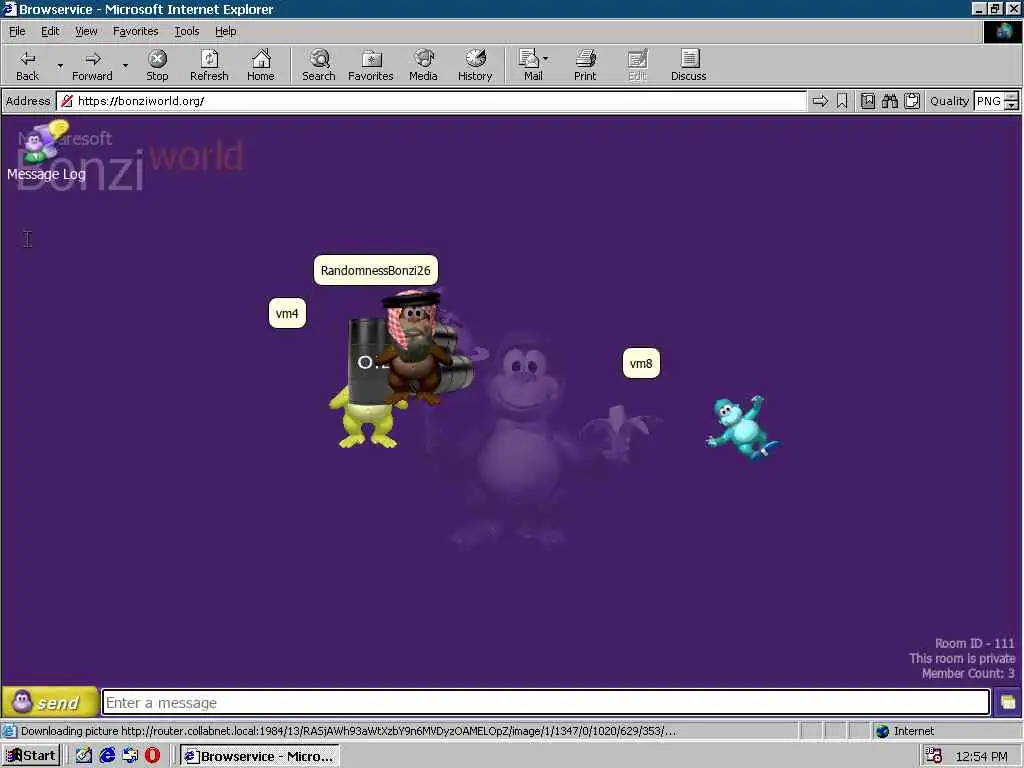Click the Show Desktop quick launch icon
The height and width of the screenshot is (768, 1024).
point(84,756)
